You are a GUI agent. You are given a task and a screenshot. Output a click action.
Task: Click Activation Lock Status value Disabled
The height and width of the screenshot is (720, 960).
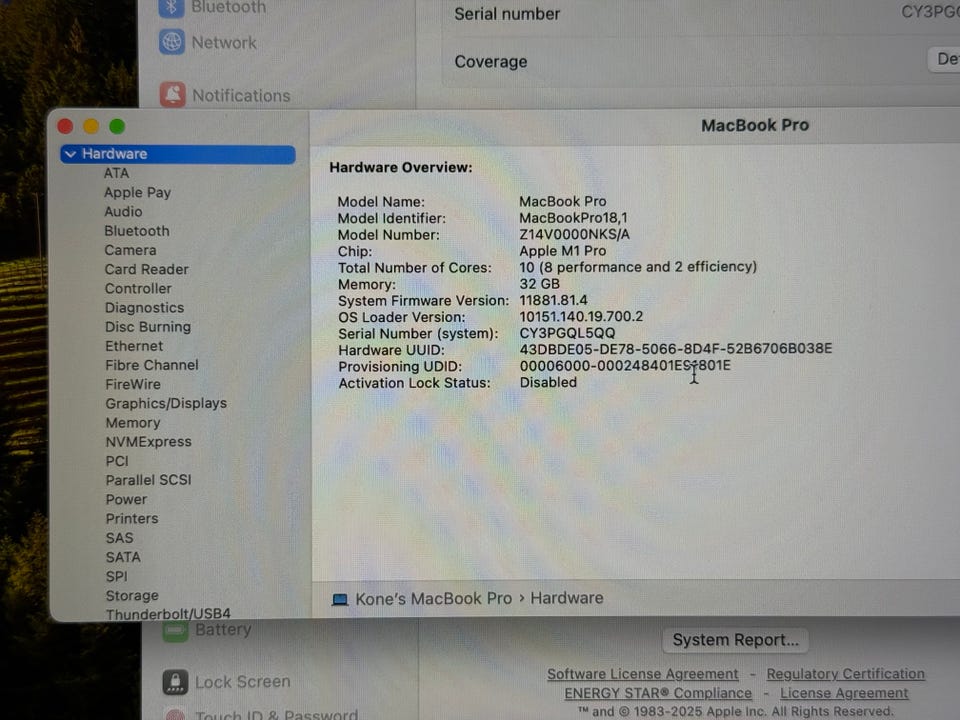click(548, 383)
